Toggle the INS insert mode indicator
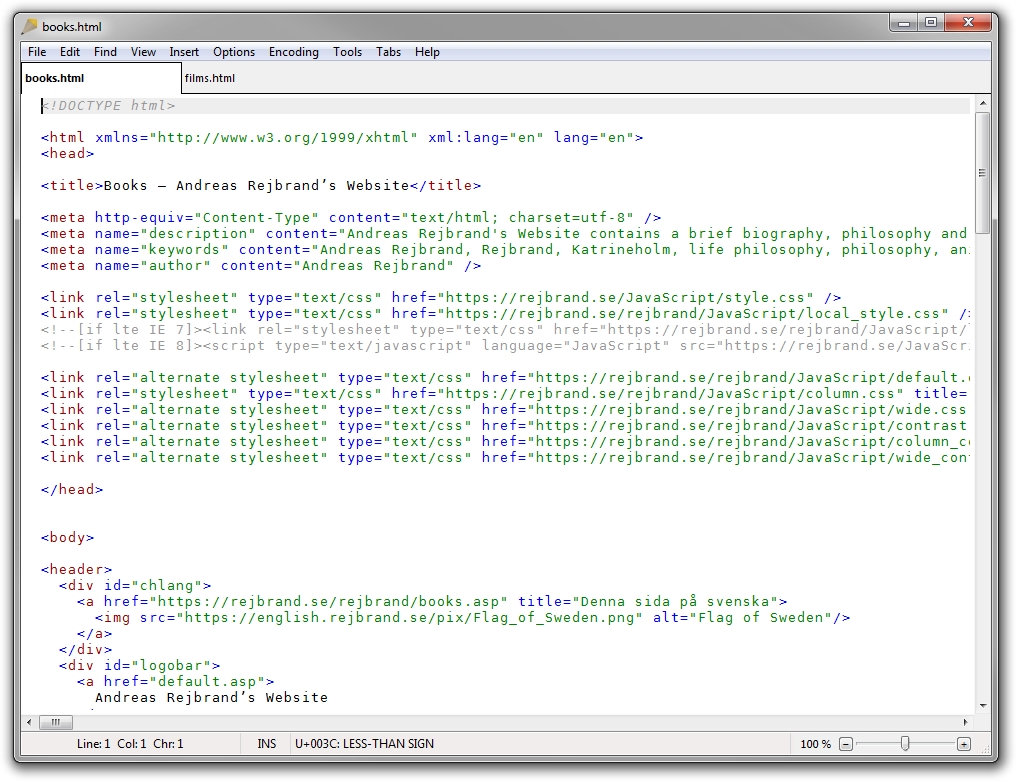This screenshot has width=1016, height=782. tap(266, 744)
